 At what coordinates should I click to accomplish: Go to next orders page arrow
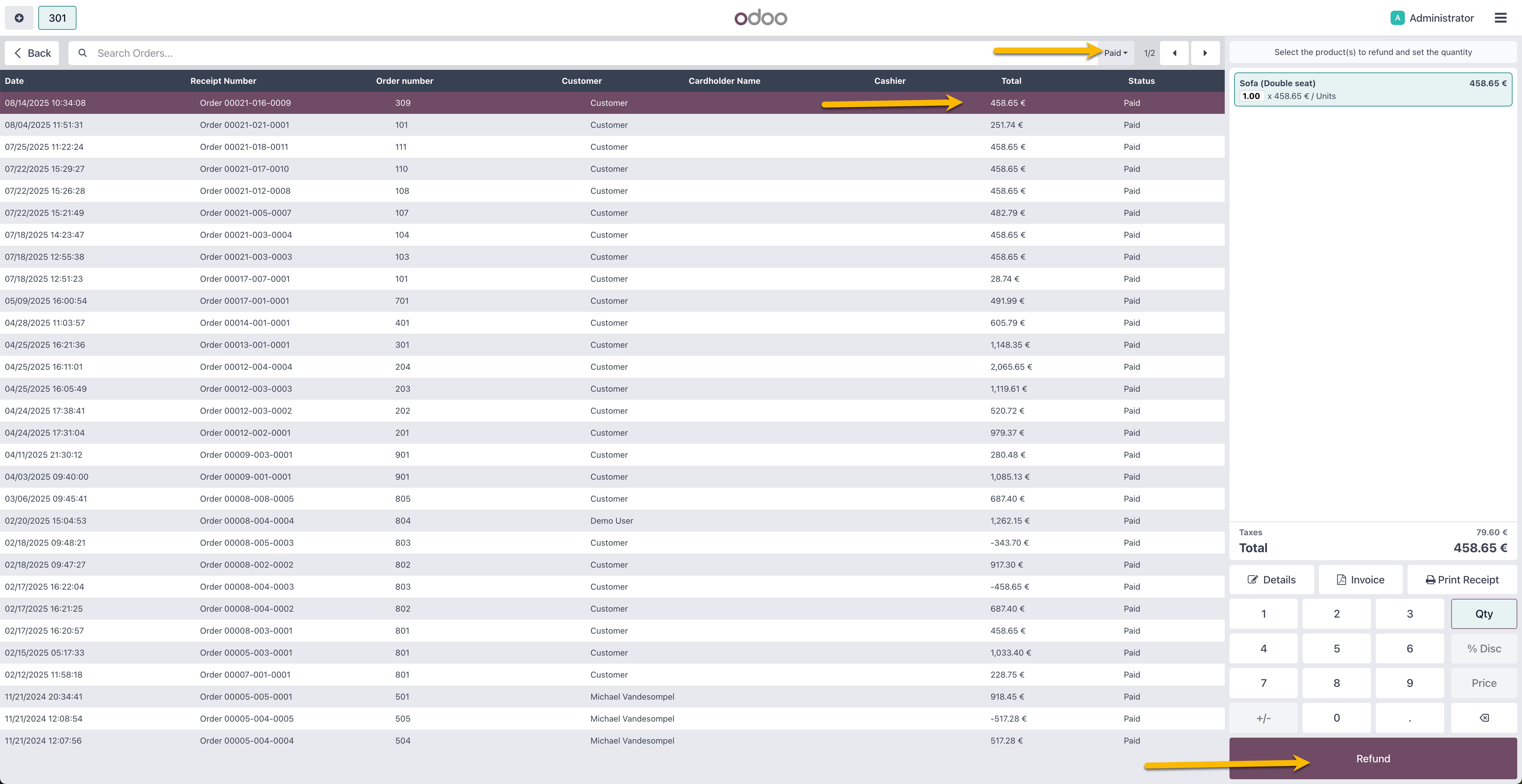coord(1205,53)
